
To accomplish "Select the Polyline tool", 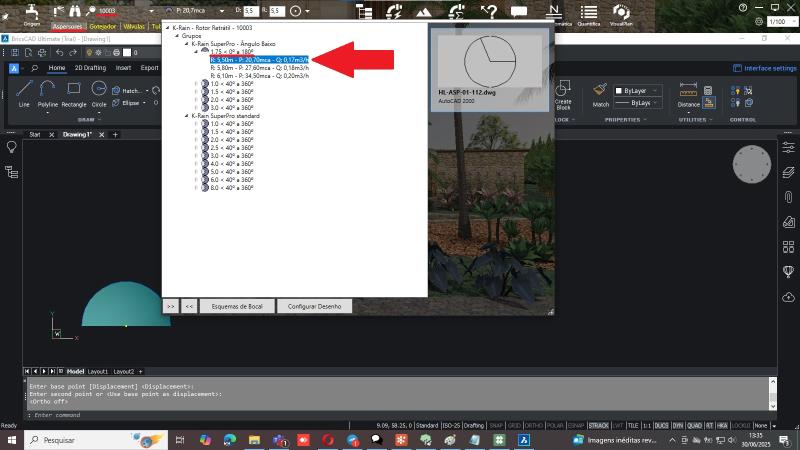I will [x=48, y=92].
